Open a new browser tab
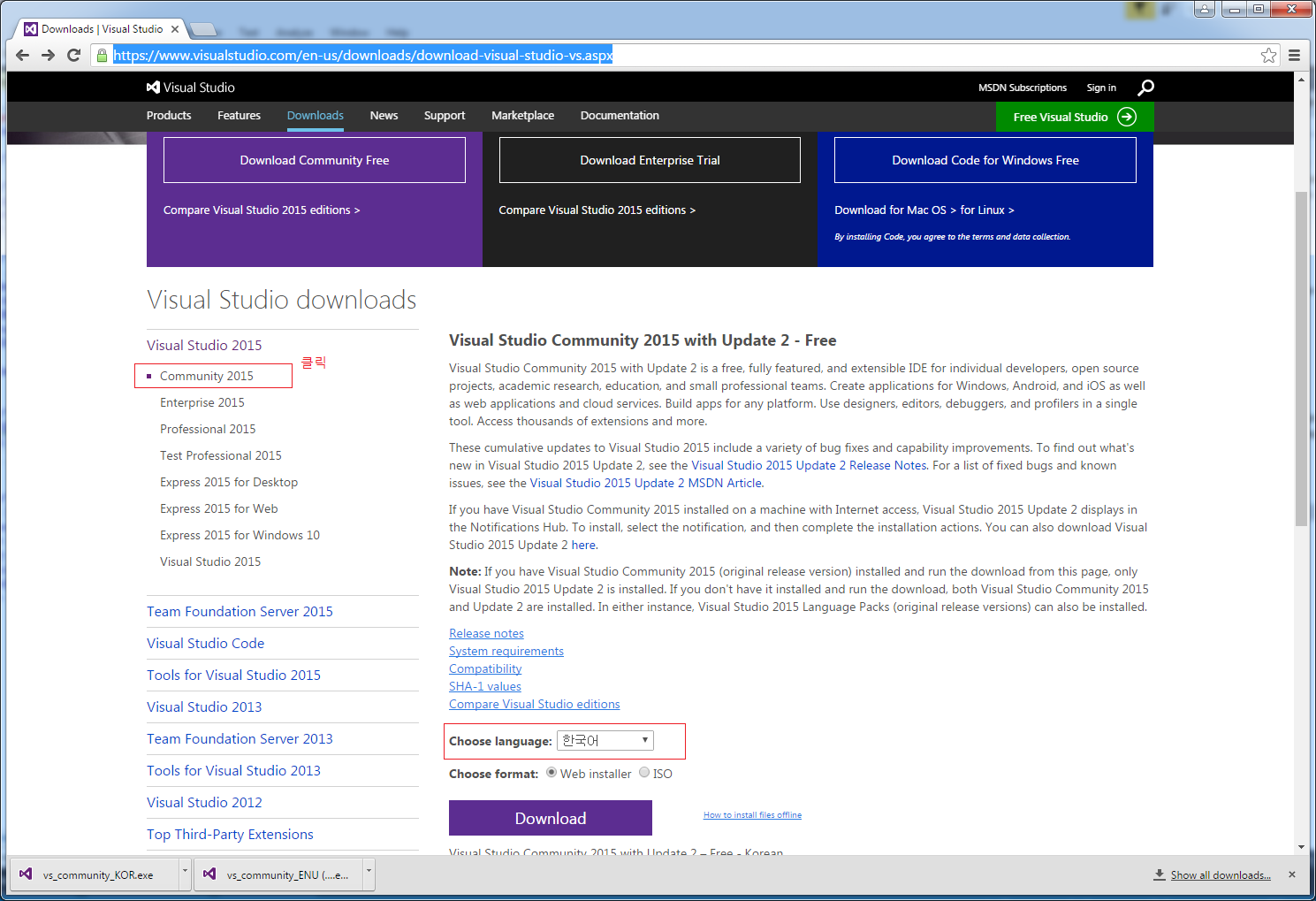The width and height of the screenshot is (1316, 901). tap(202, 29)
